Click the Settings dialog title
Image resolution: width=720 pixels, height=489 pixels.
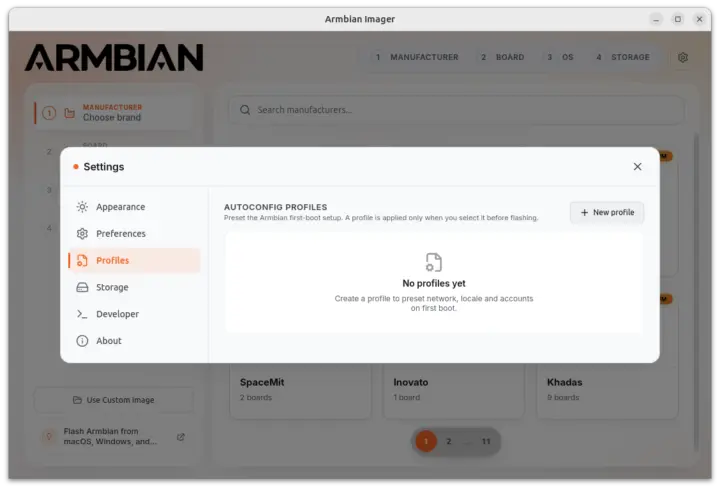pos(104,167)
